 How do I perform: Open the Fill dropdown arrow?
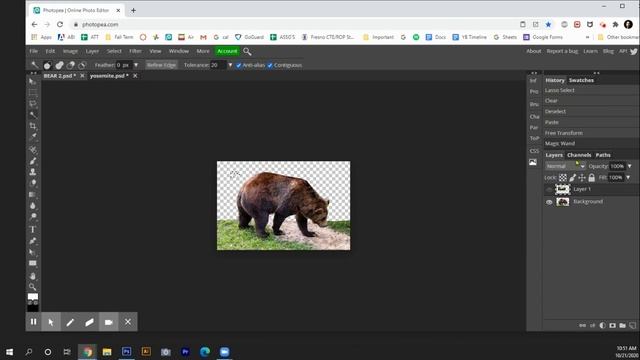pos(628,178)
